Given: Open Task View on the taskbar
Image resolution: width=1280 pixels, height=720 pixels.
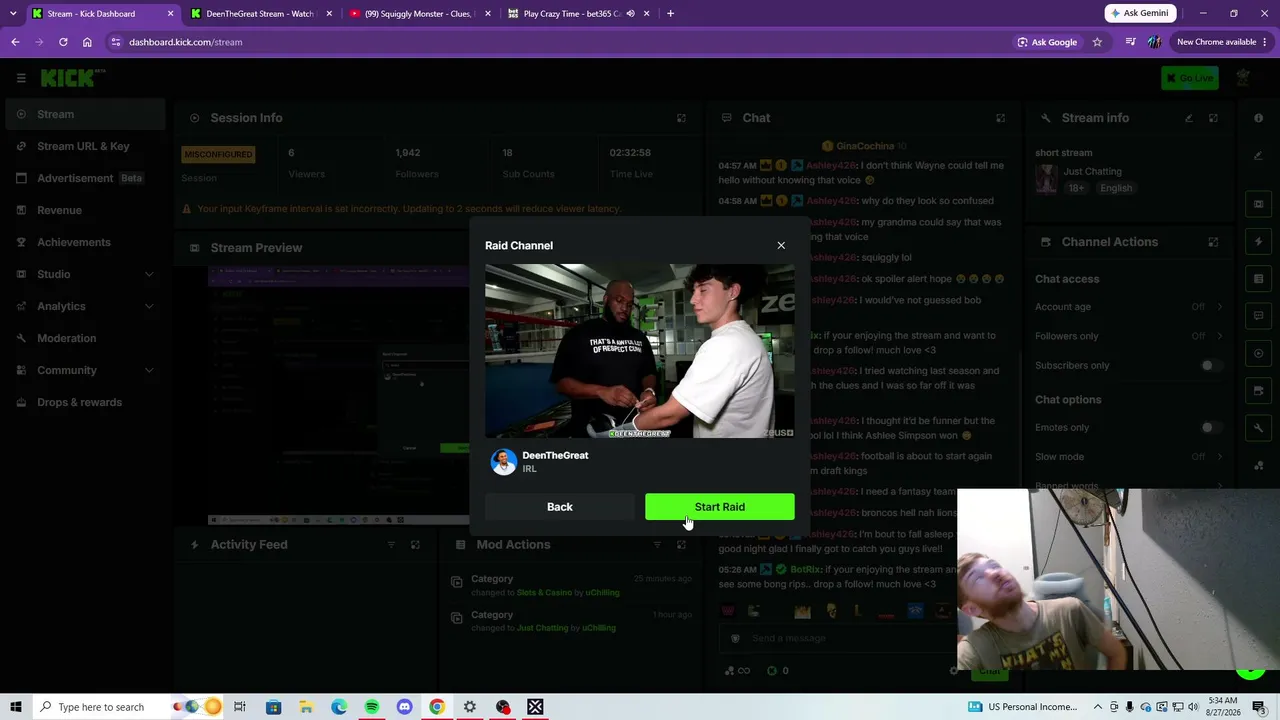Looking at the screenshot, I should tap(240, 707).
